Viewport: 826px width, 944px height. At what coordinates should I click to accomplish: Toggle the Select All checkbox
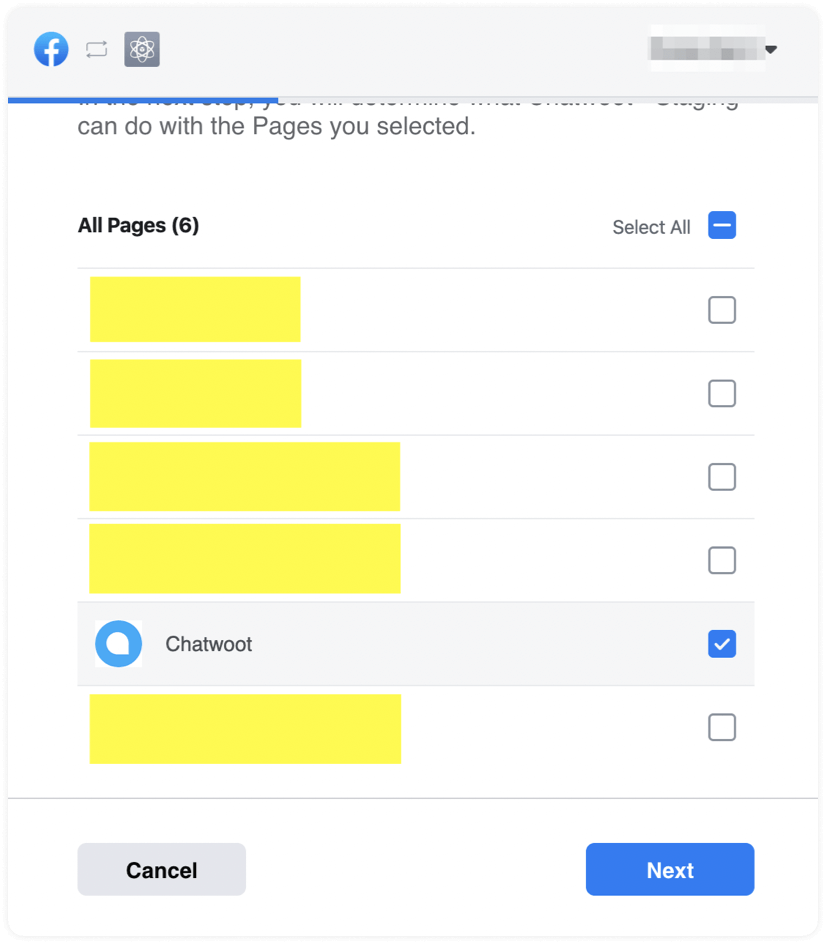[x=722, y=226]
